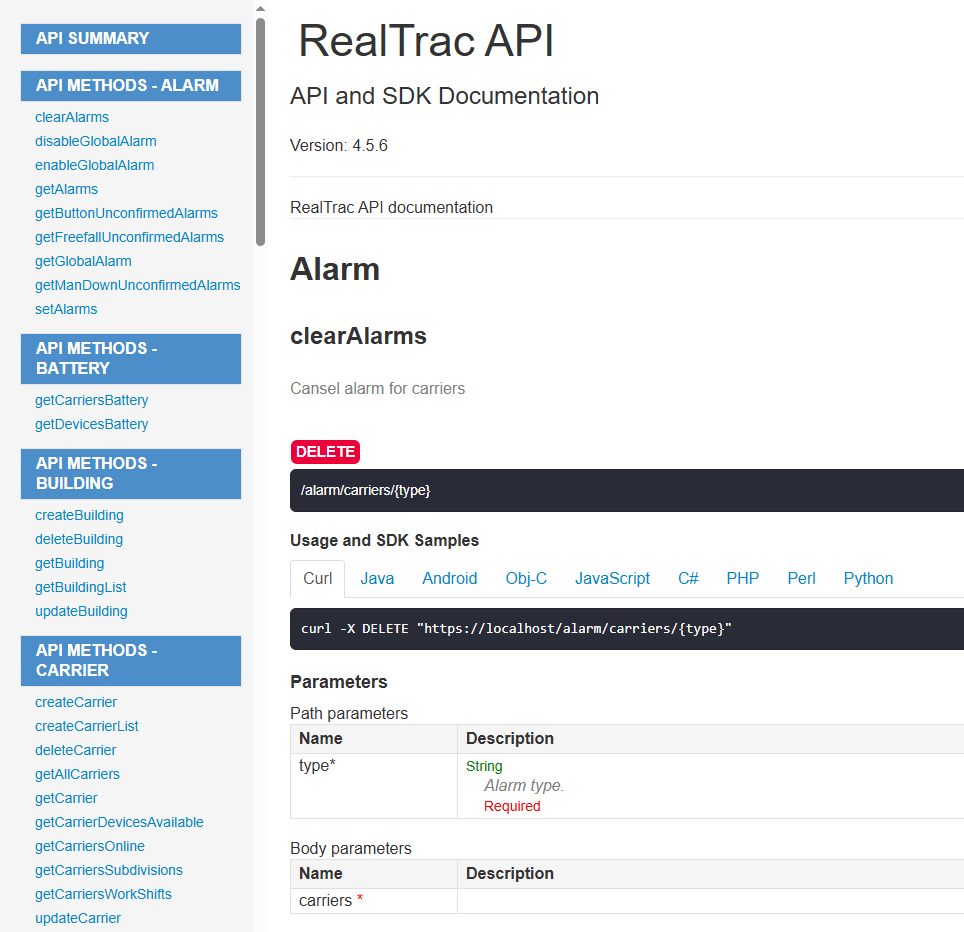Navigate to createBuilding in the sidebar
The width and height of the screenshot is (964, 932).
79,515
